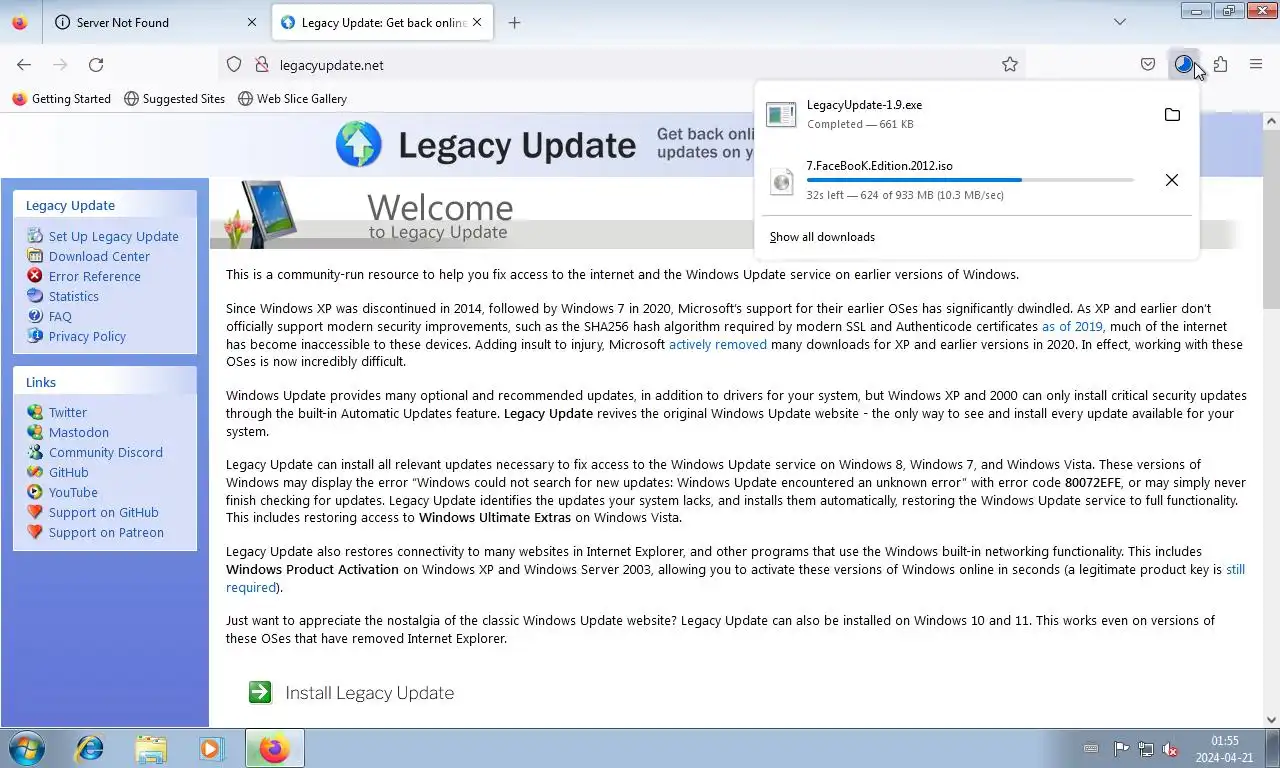Close the Server Not Found tab
This screenshot has width=1280, height=768.
252,22
